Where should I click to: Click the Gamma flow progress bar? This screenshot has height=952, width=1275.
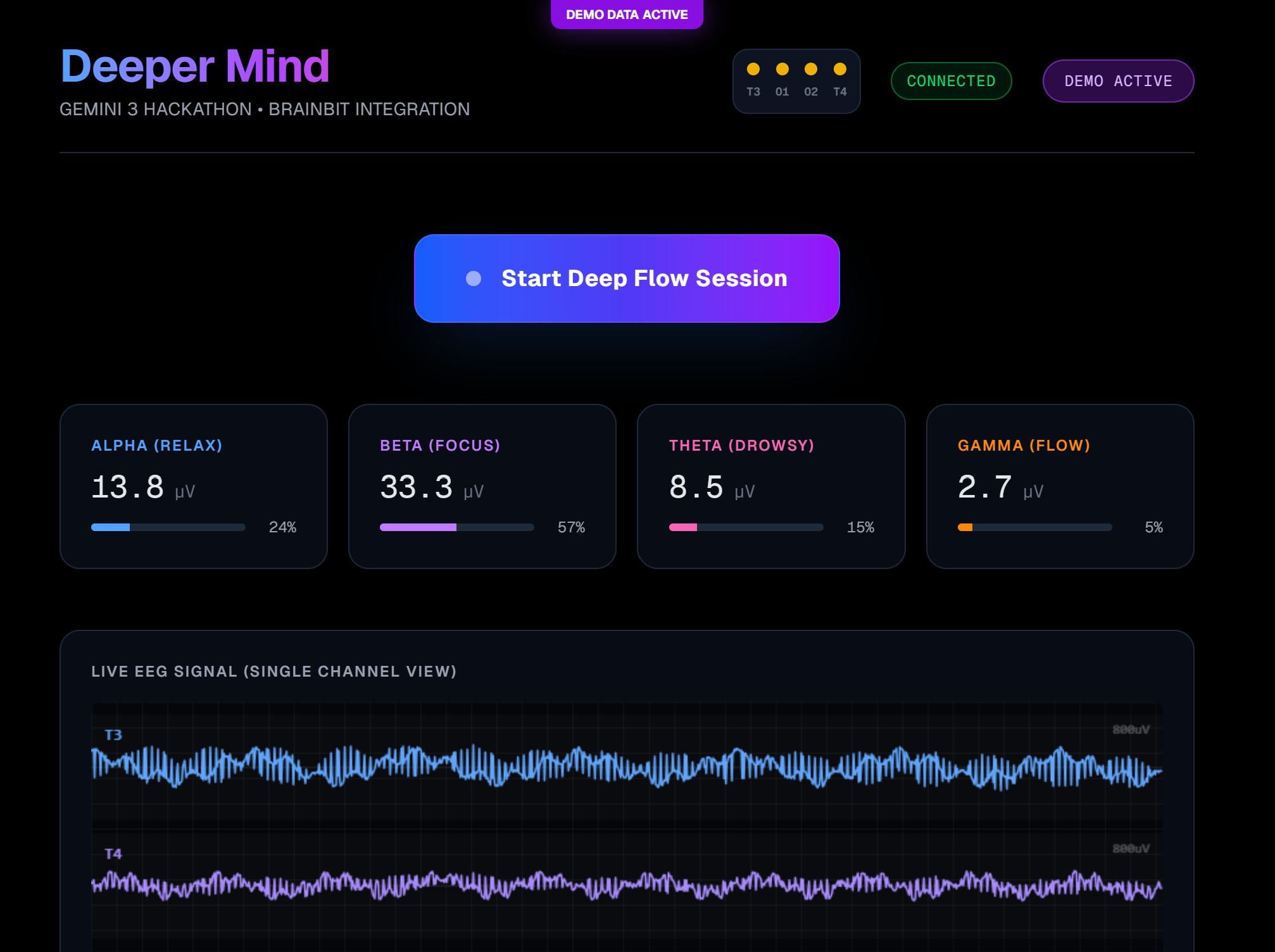[x=1034, y=527]
